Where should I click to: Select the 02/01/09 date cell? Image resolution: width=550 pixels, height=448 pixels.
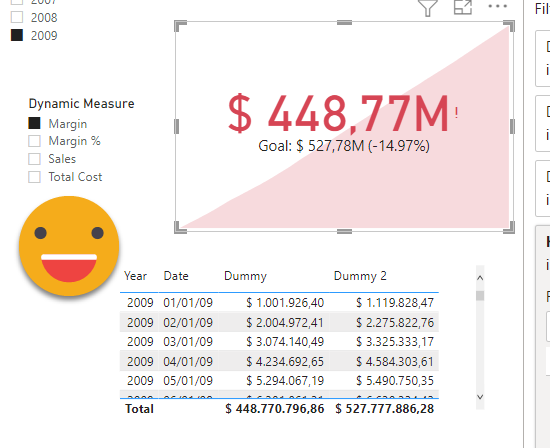(188, 322)
